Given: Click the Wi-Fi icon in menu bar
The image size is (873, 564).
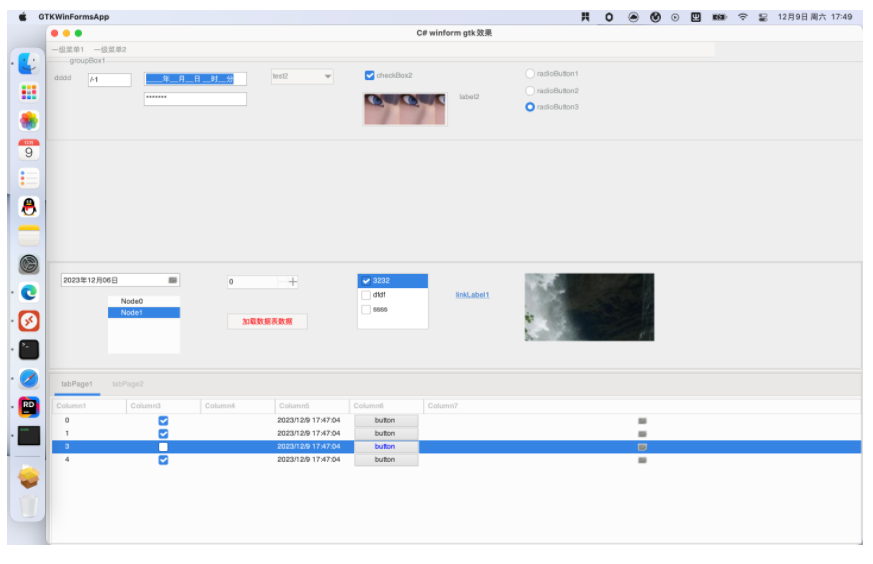Looking at the screenshot, I should coord(743,17).
